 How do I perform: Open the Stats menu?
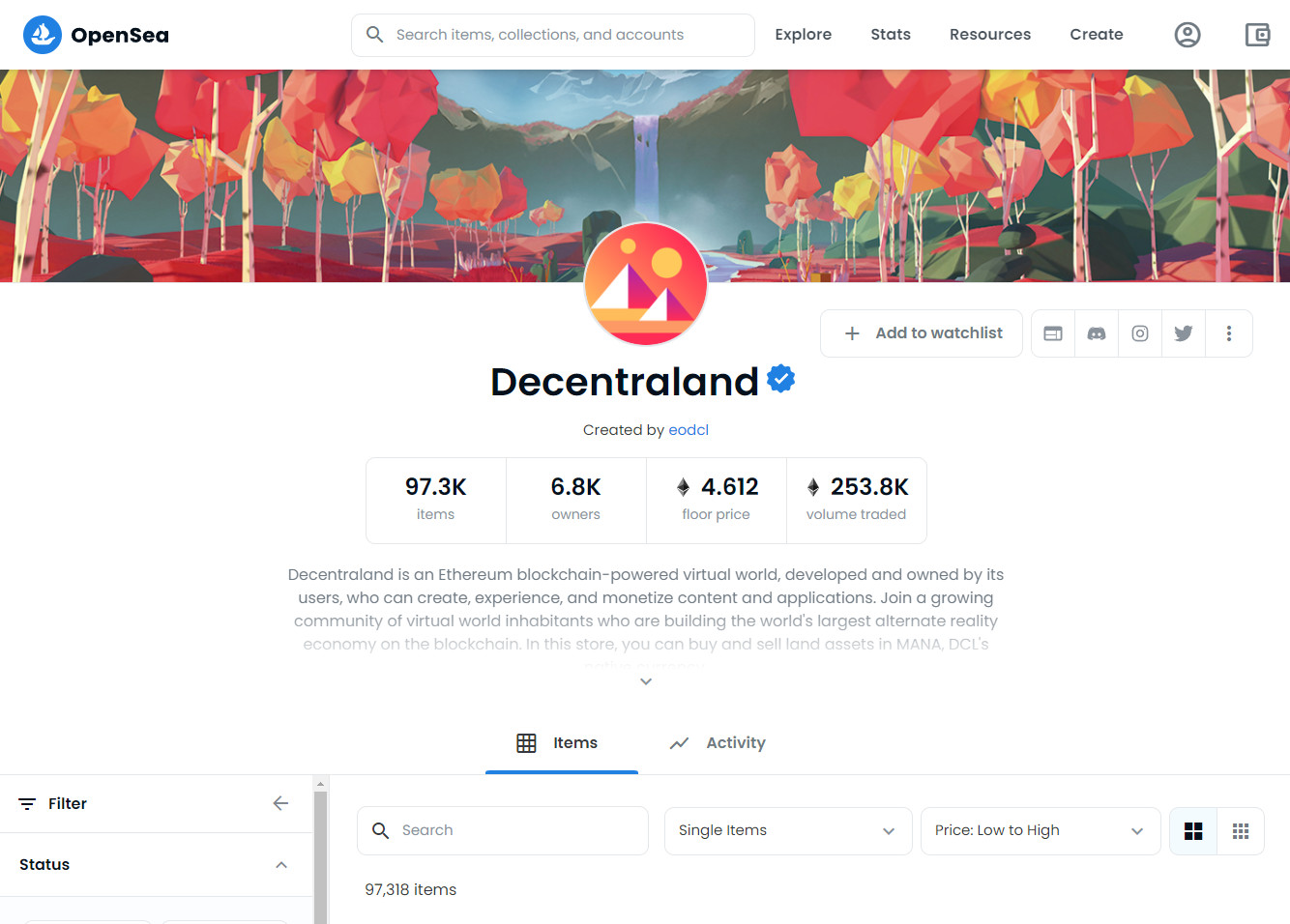click(891, 35)
